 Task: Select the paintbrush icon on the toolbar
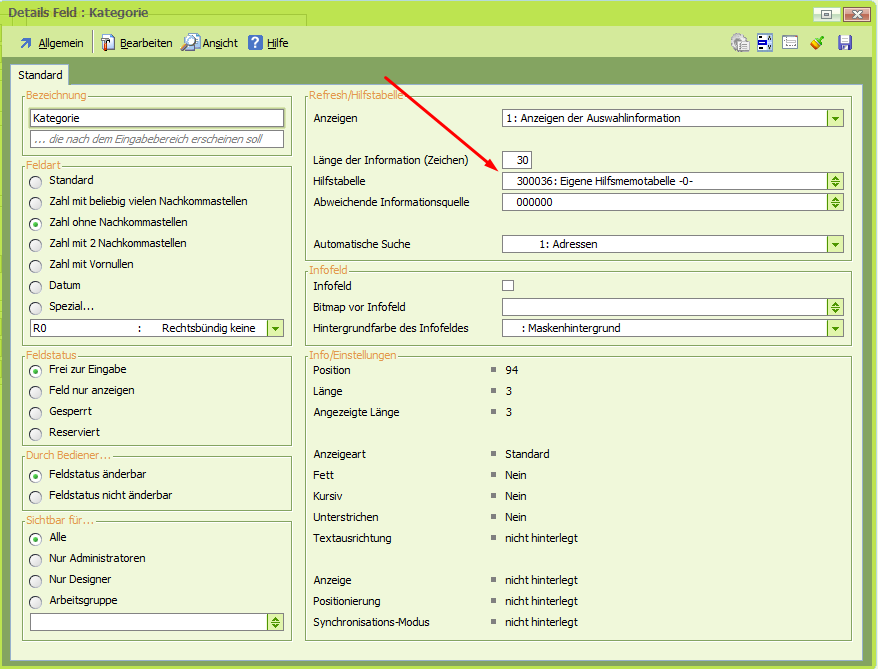coord(816,42)
